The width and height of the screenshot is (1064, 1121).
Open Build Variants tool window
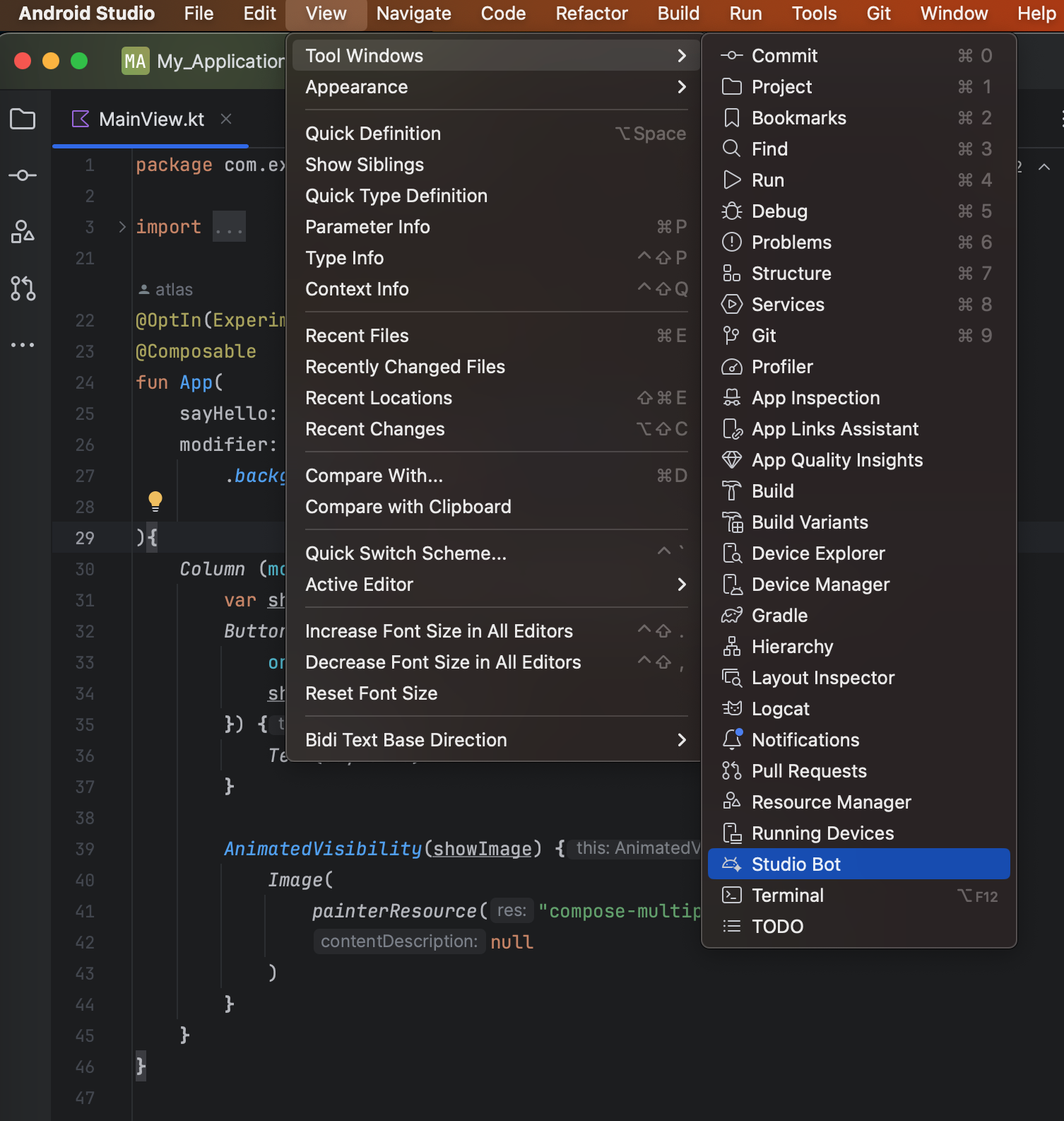pyautogui.click(x=858, y=522)
